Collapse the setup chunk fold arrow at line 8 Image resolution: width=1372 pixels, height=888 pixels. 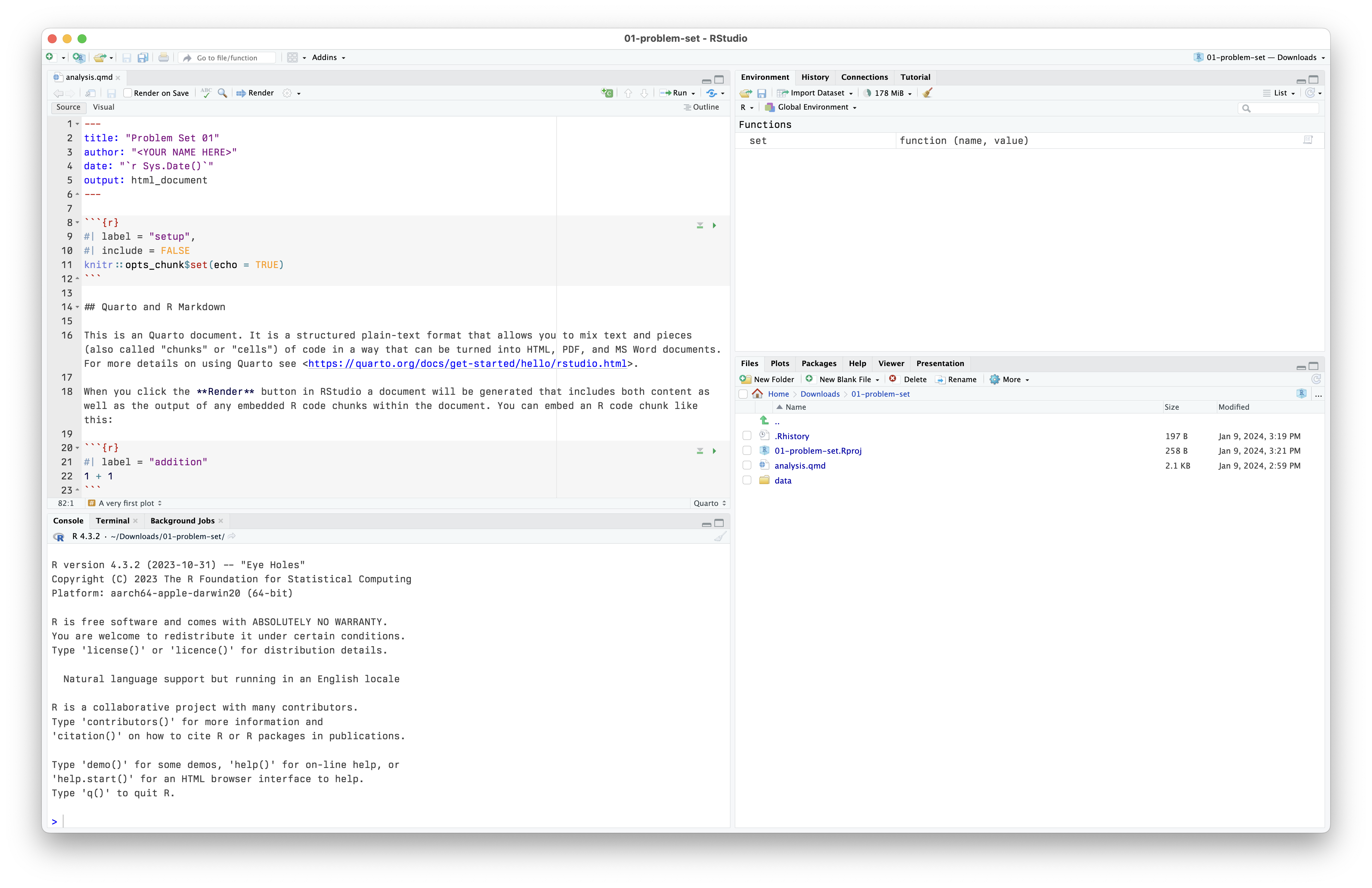(x=77, y=223)
